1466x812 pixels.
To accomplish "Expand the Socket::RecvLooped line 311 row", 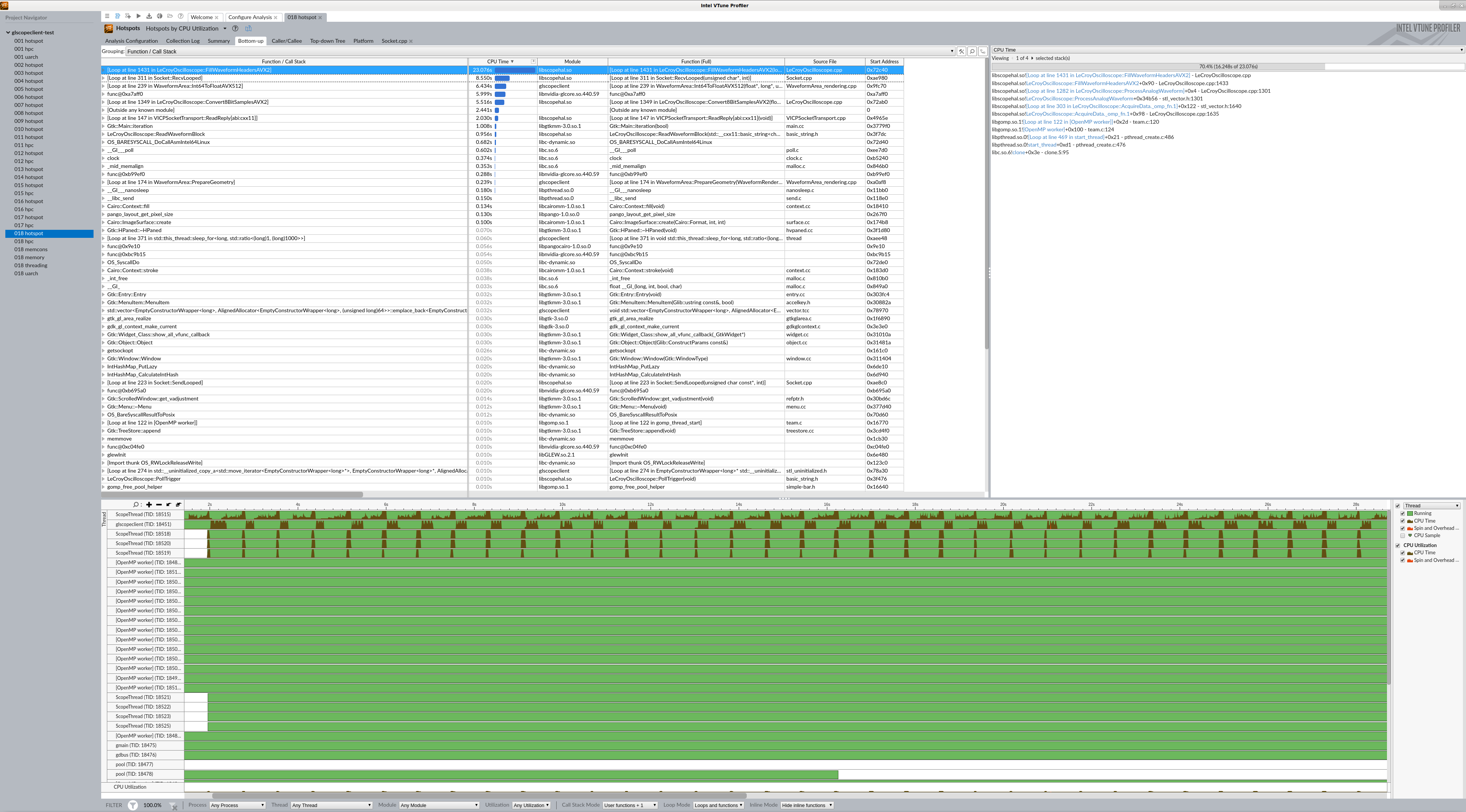I will (103, 78).
